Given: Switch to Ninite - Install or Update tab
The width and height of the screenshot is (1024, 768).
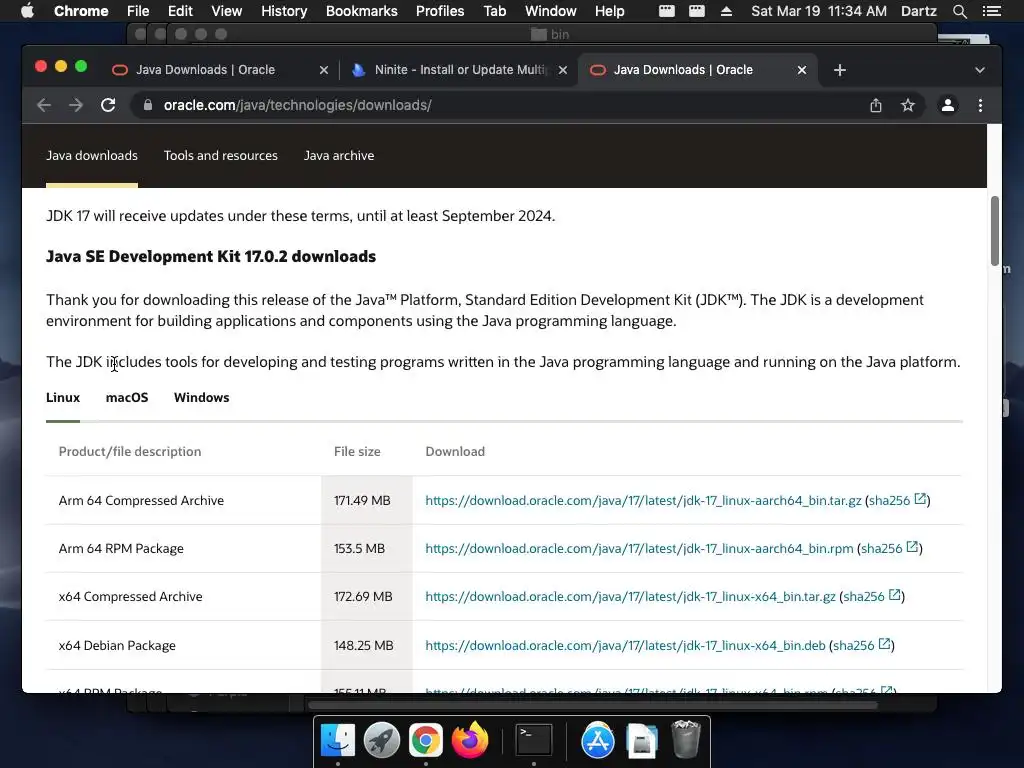Looking at the screenshot, I should [x=460, y=70].
